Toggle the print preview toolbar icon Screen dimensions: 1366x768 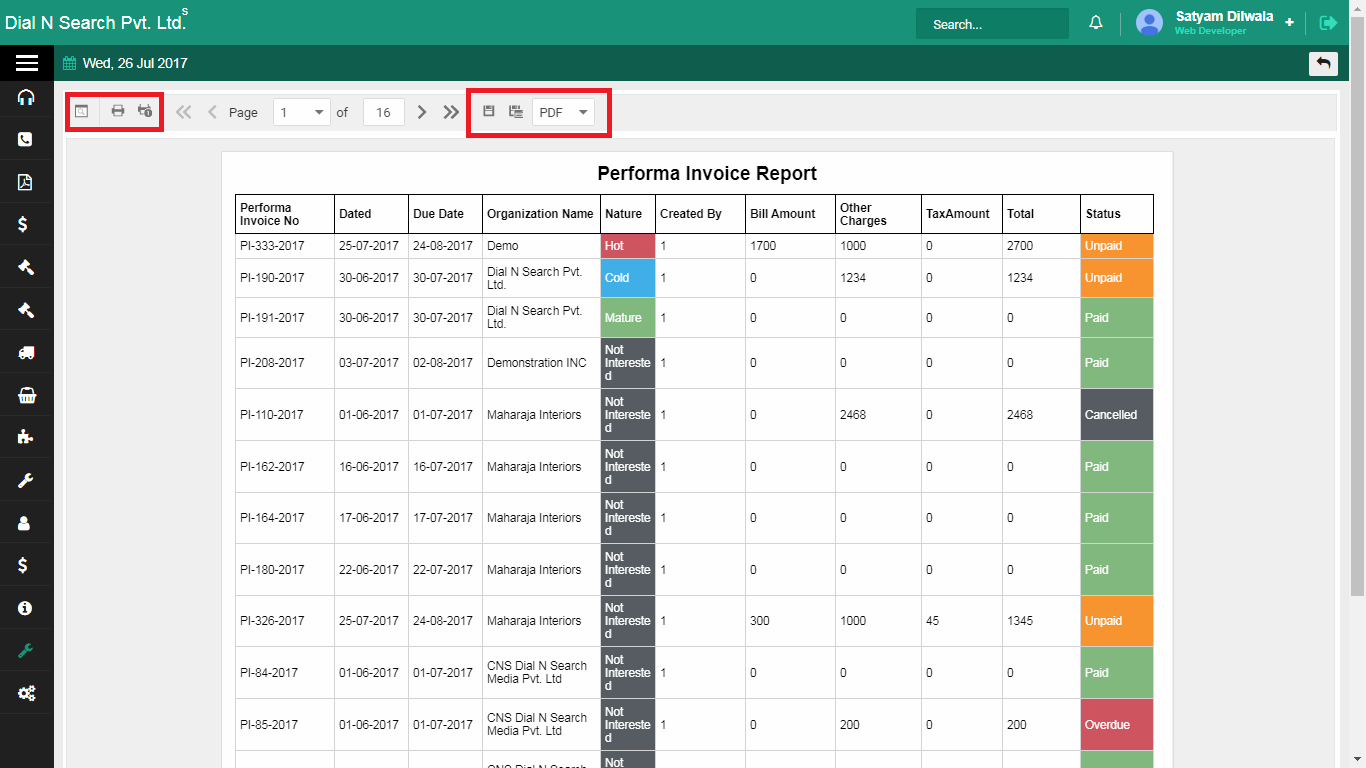pos(81,111)
